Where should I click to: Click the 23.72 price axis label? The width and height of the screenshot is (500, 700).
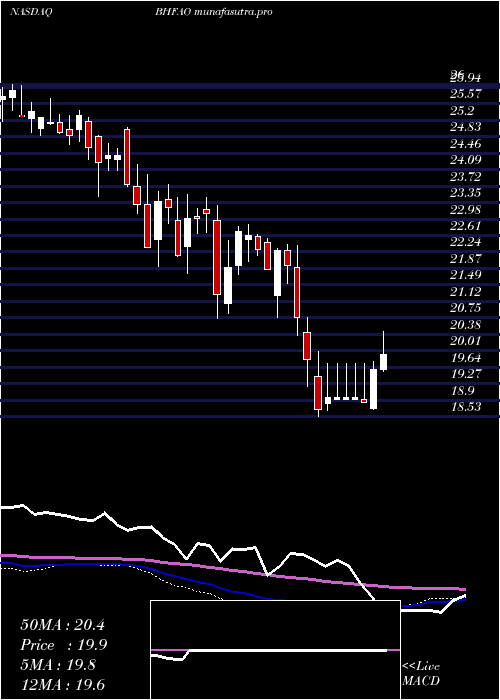[x=465, y=177]
